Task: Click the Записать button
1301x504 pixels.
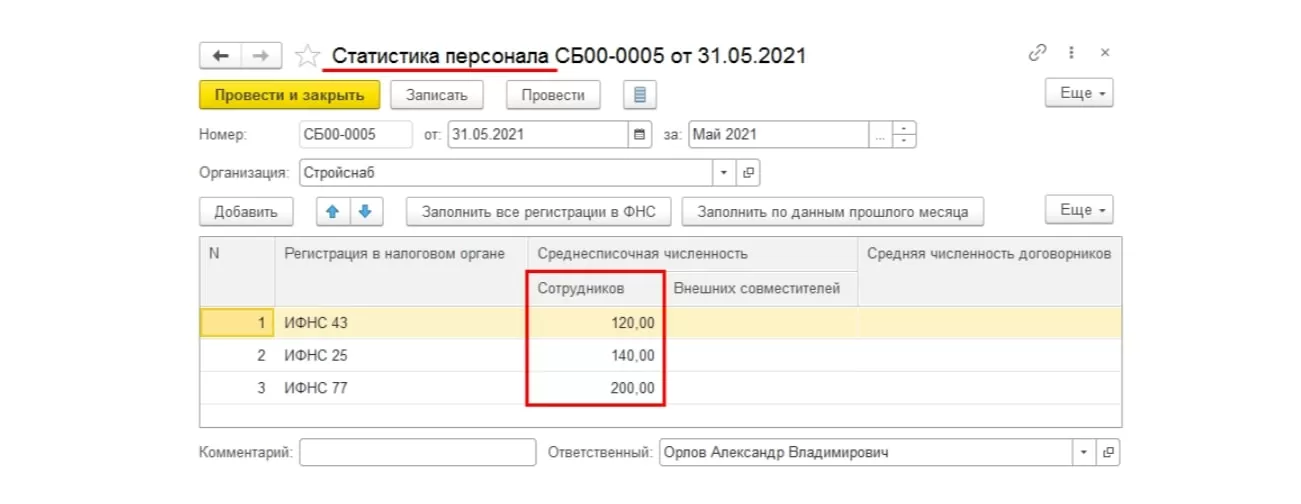Action: (x=437, y=95)
